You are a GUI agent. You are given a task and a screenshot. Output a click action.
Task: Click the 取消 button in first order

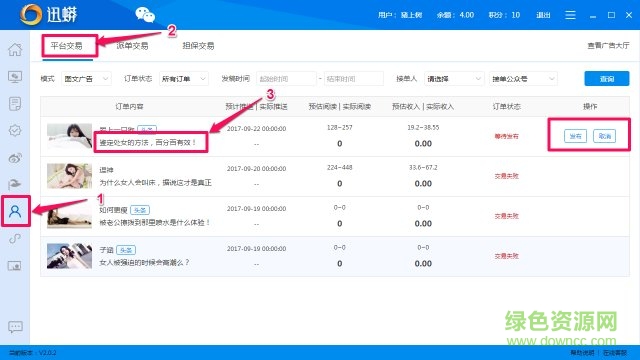click(x=604, y=136)
